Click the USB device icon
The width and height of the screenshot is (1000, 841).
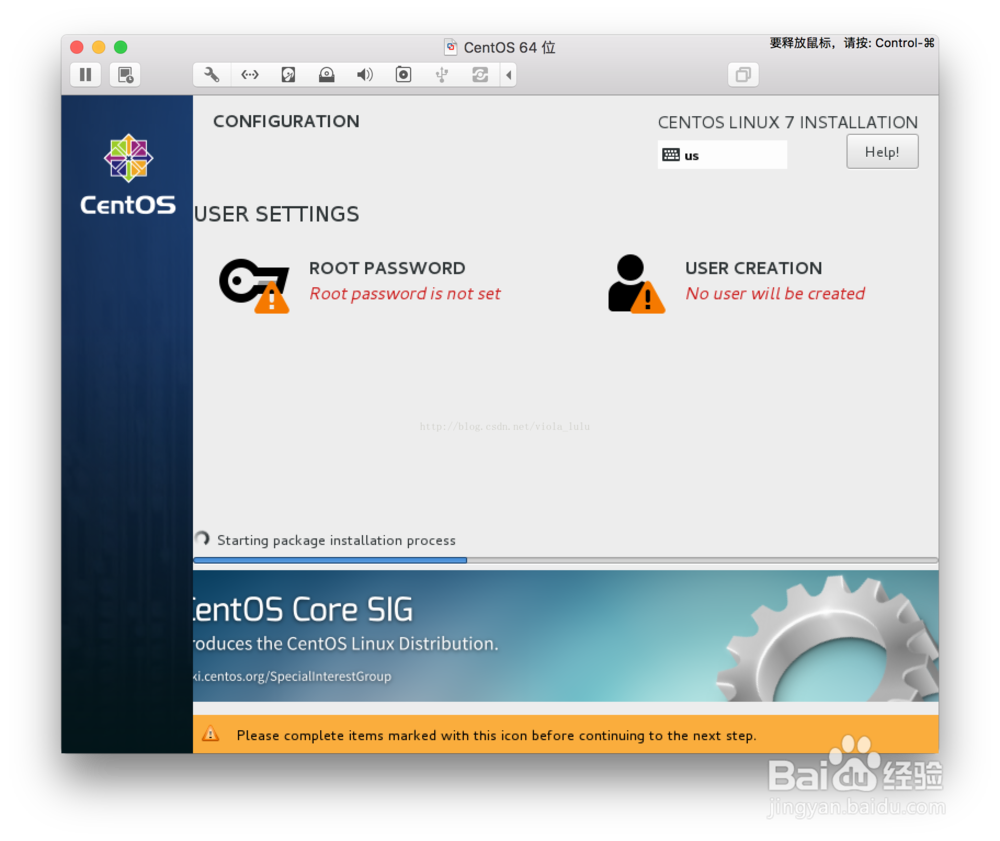coord(441,75)
